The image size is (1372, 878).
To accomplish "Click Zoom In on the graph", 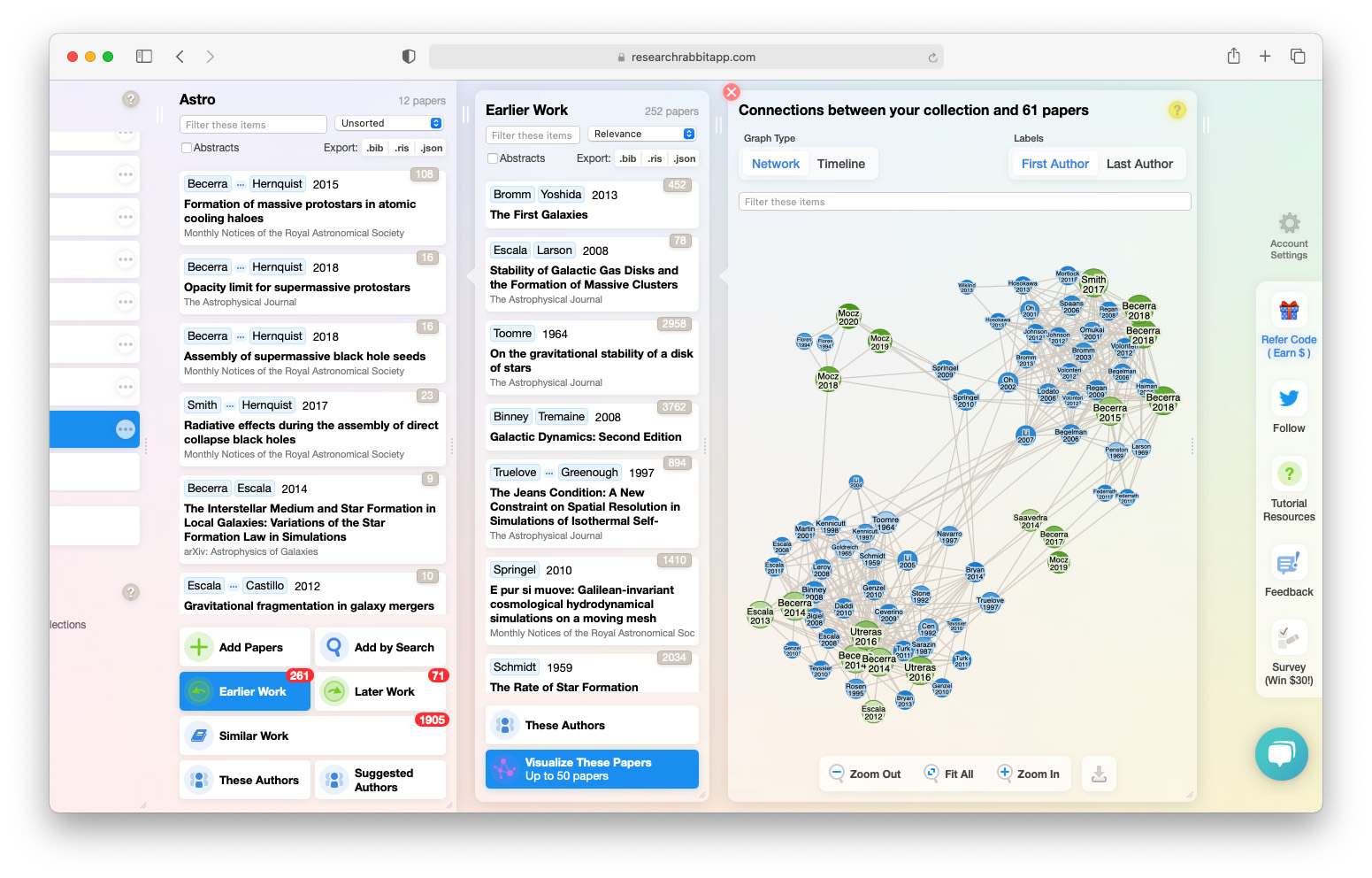I will [1029, 774].
